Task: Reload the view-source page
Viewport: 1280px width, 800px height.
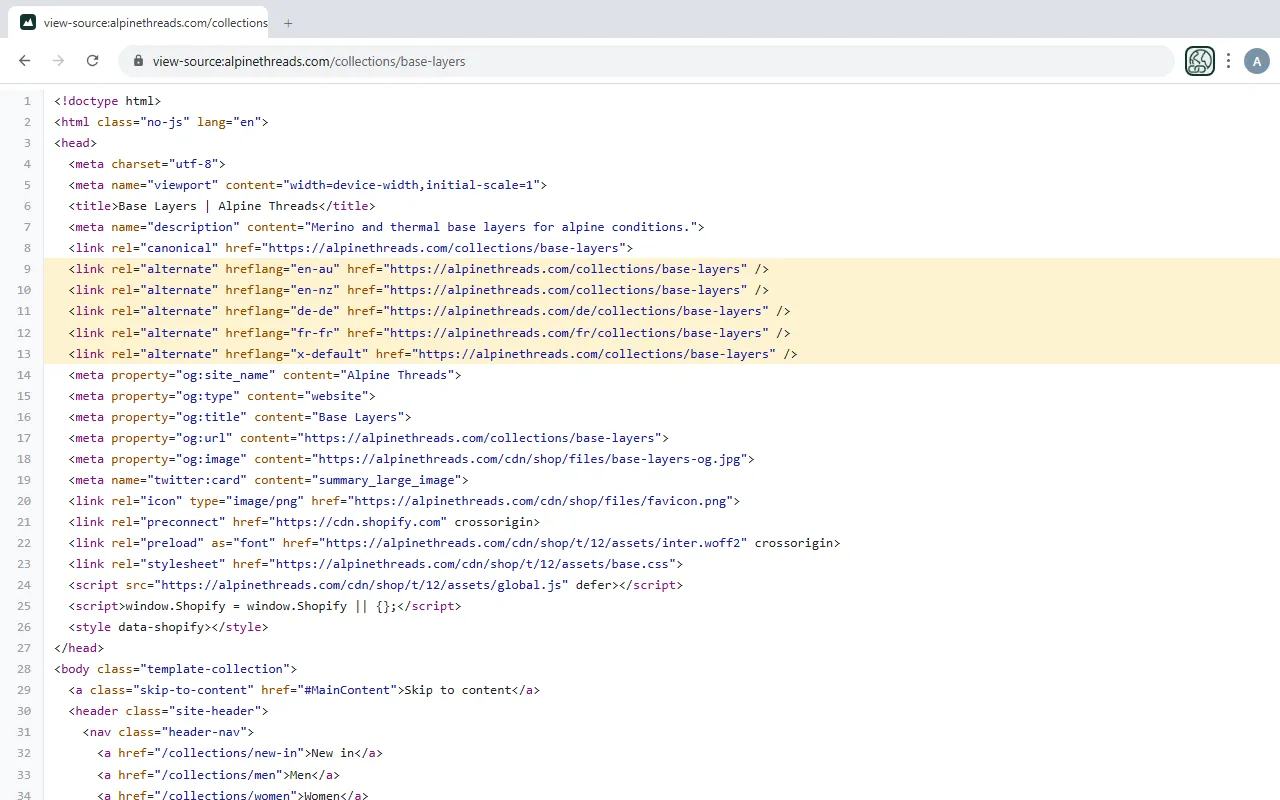Action: [92, 61]
